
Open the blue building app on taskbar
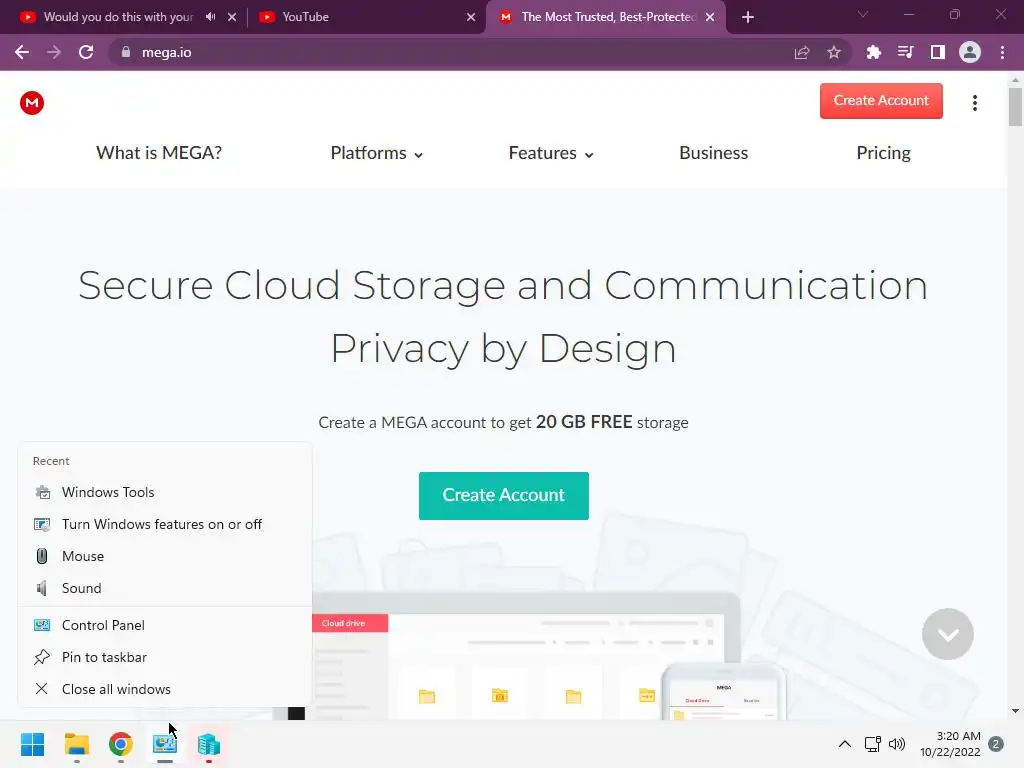(x=209, y=744)
